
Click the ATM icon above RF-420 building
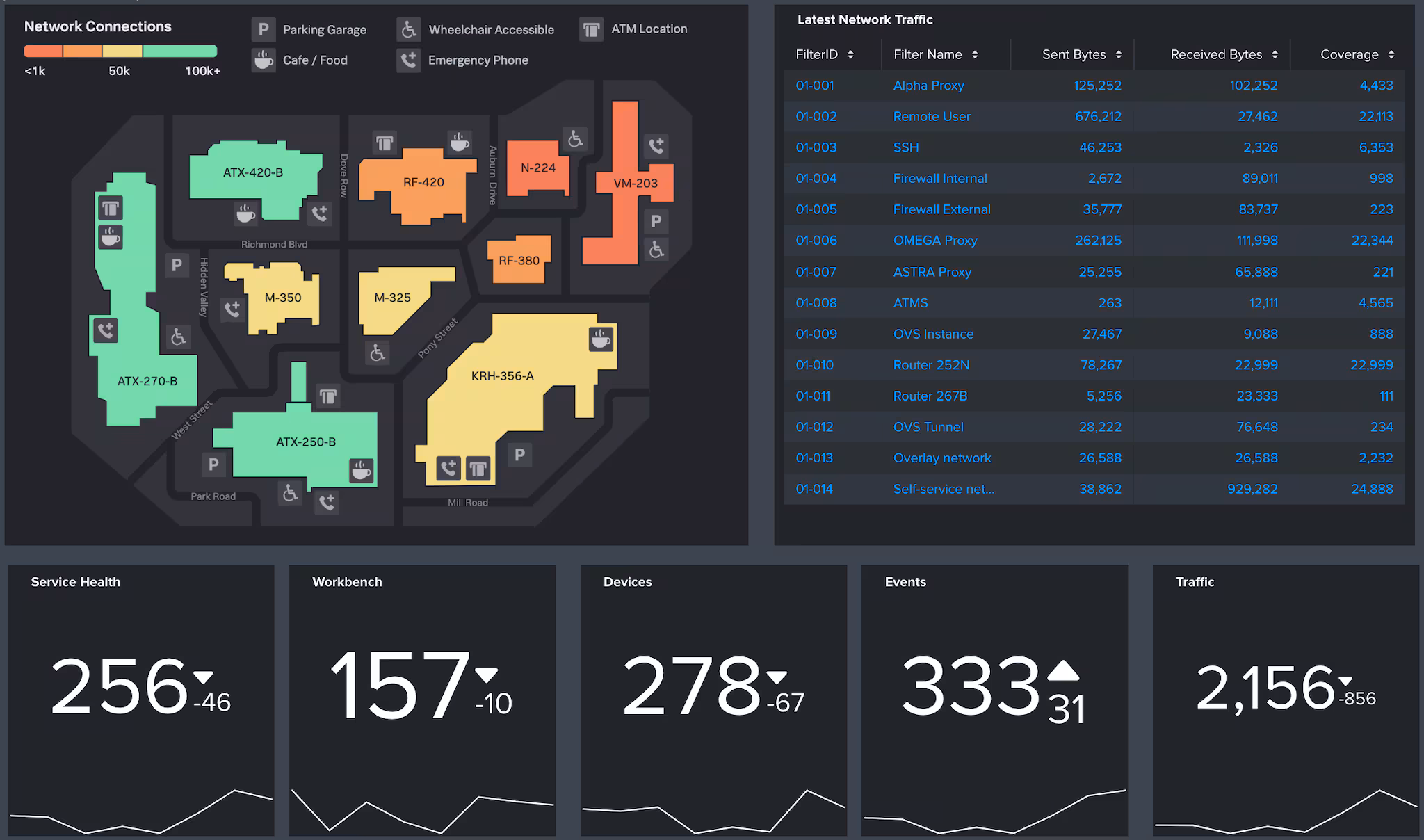pyautogui.click(x=385, y=143)
